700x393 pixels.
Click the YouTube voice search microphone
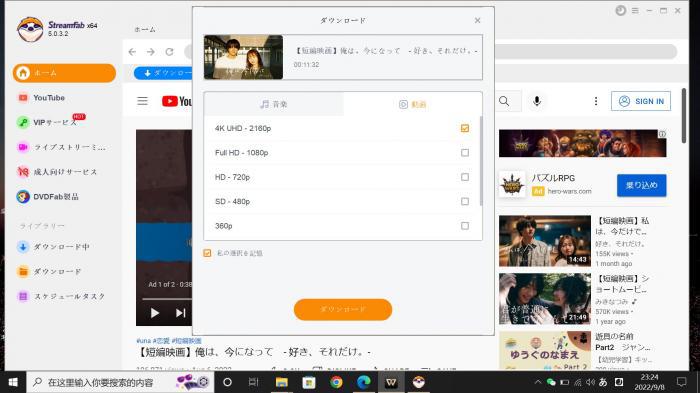point(537,101)
